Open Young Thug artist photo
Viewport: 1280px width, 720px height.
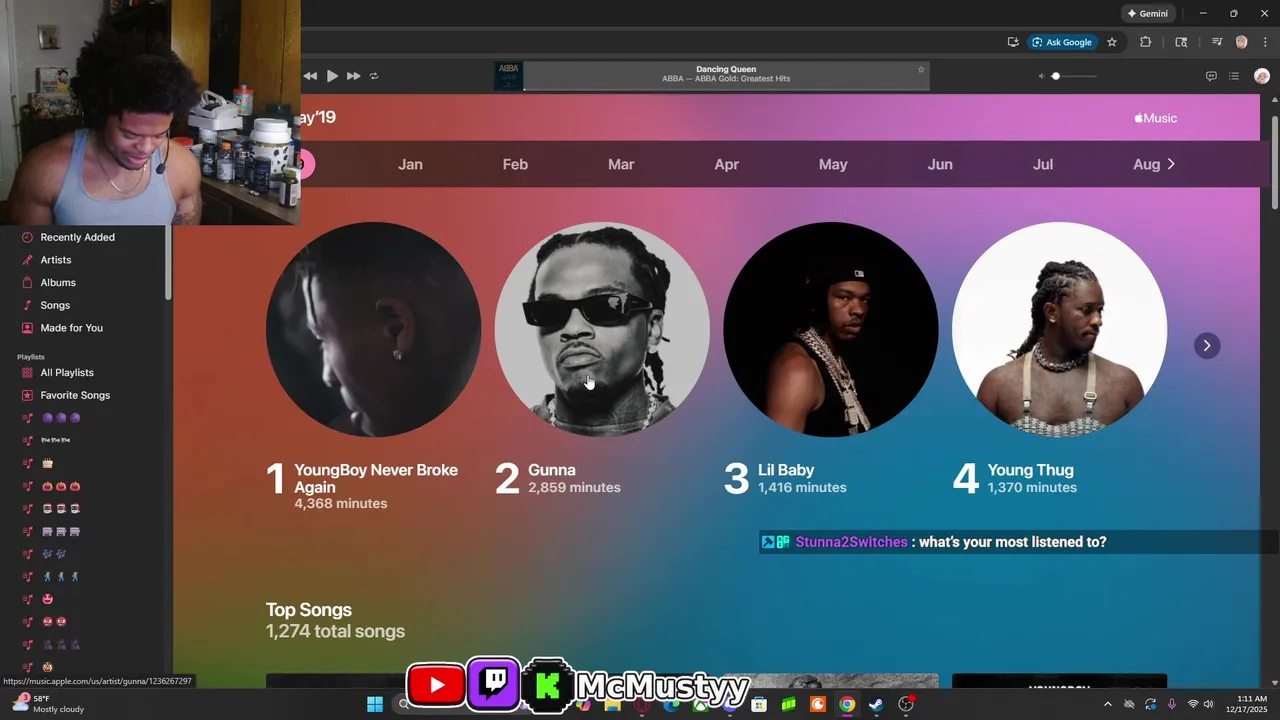(x=1059, y=329)
